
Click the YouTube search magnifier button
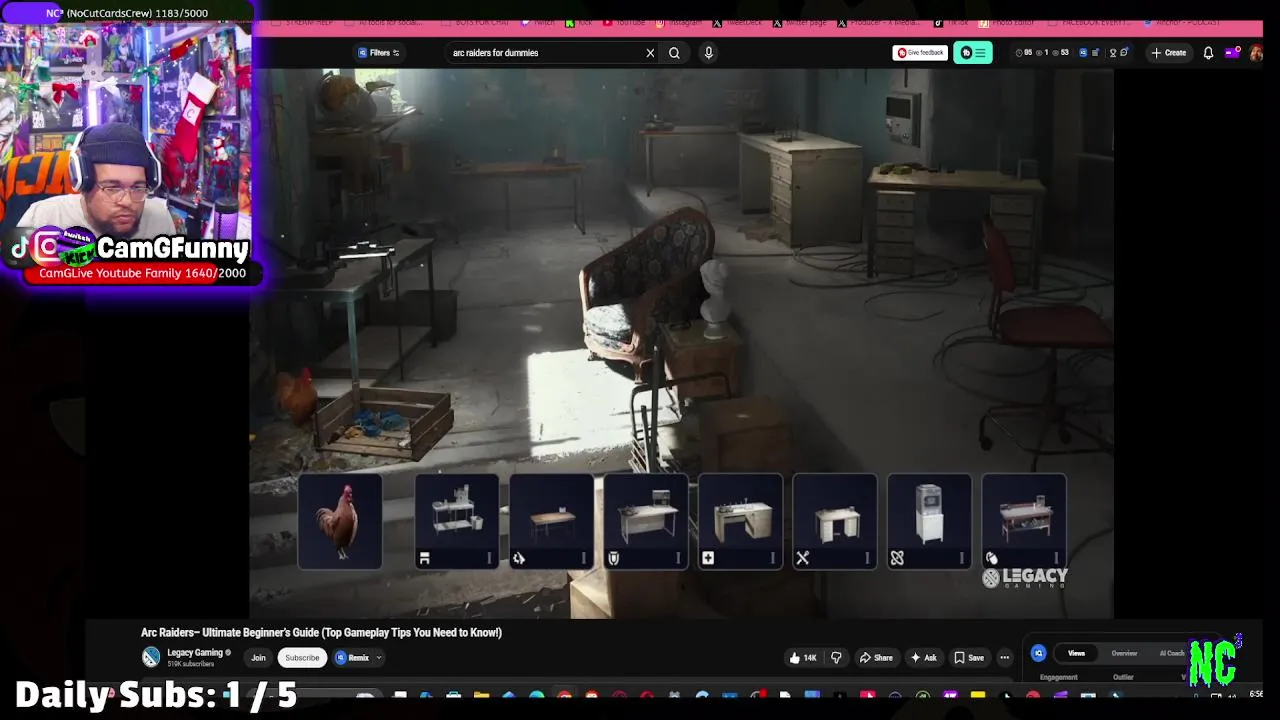674,53
